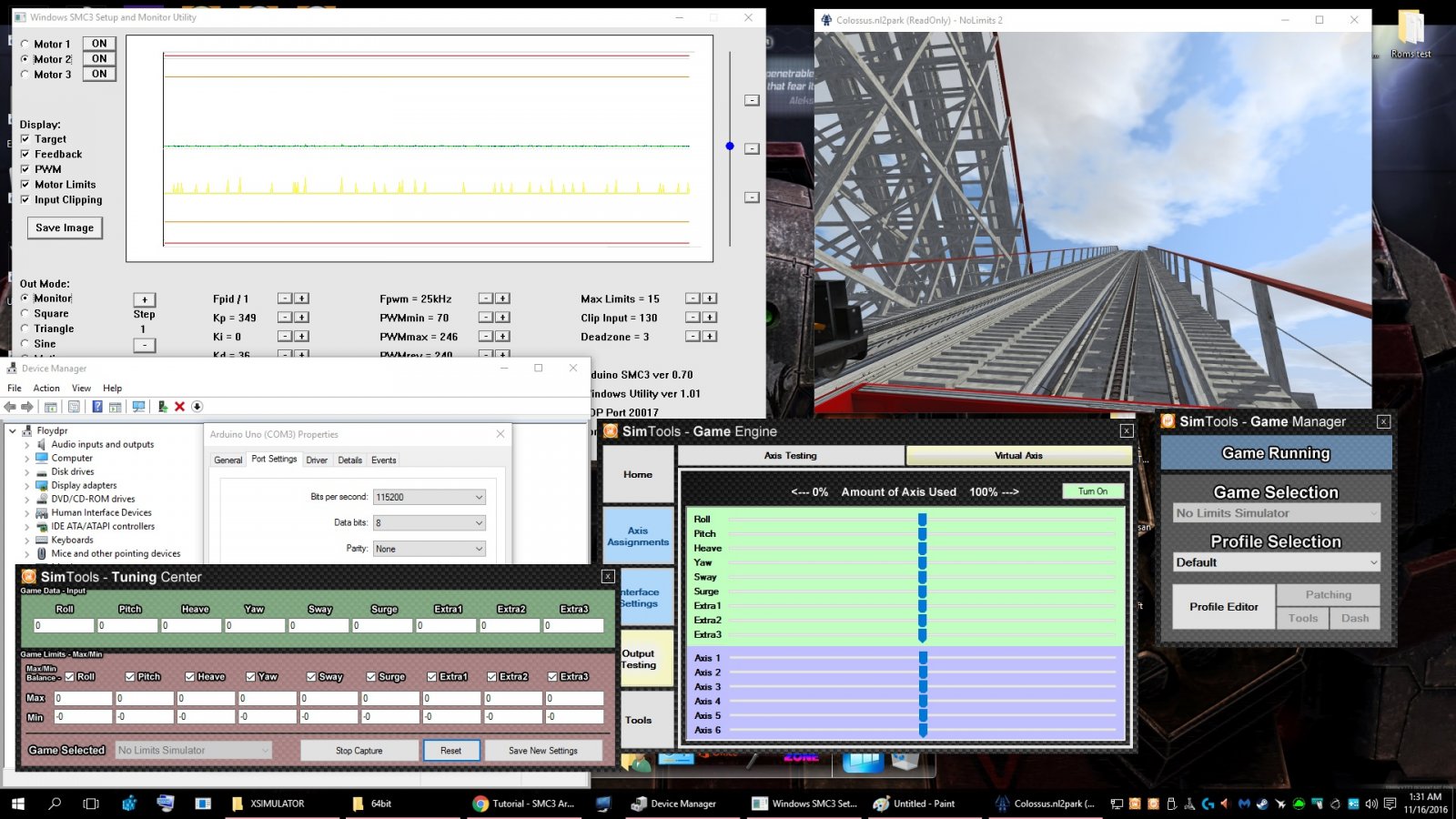Click the show/hide console tree icon
The image size is (1456, 819).
coord(51,407)
